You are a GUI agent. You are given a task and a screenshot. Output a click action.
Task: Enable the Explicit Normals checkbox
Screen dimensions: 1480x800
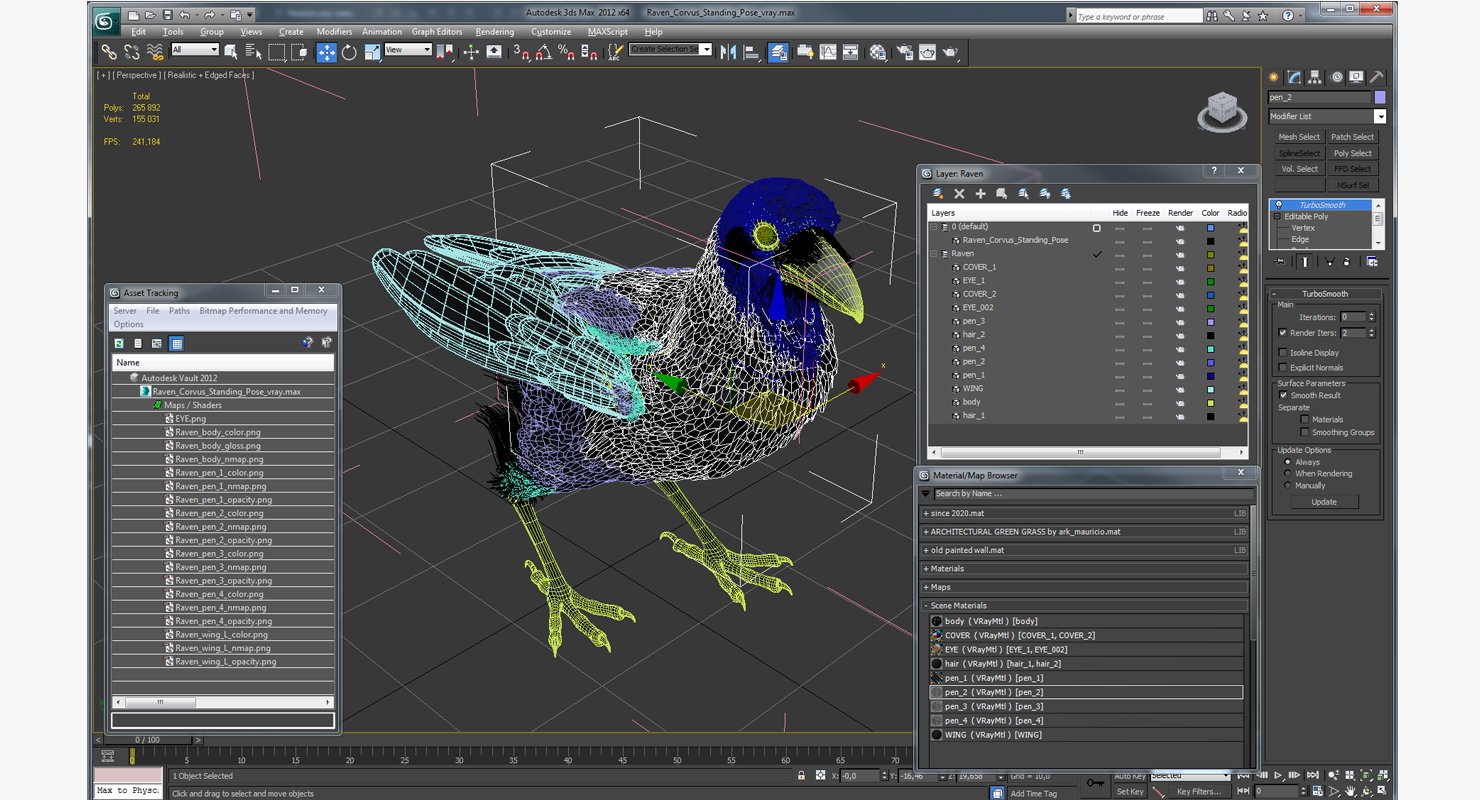(1283, 367)
